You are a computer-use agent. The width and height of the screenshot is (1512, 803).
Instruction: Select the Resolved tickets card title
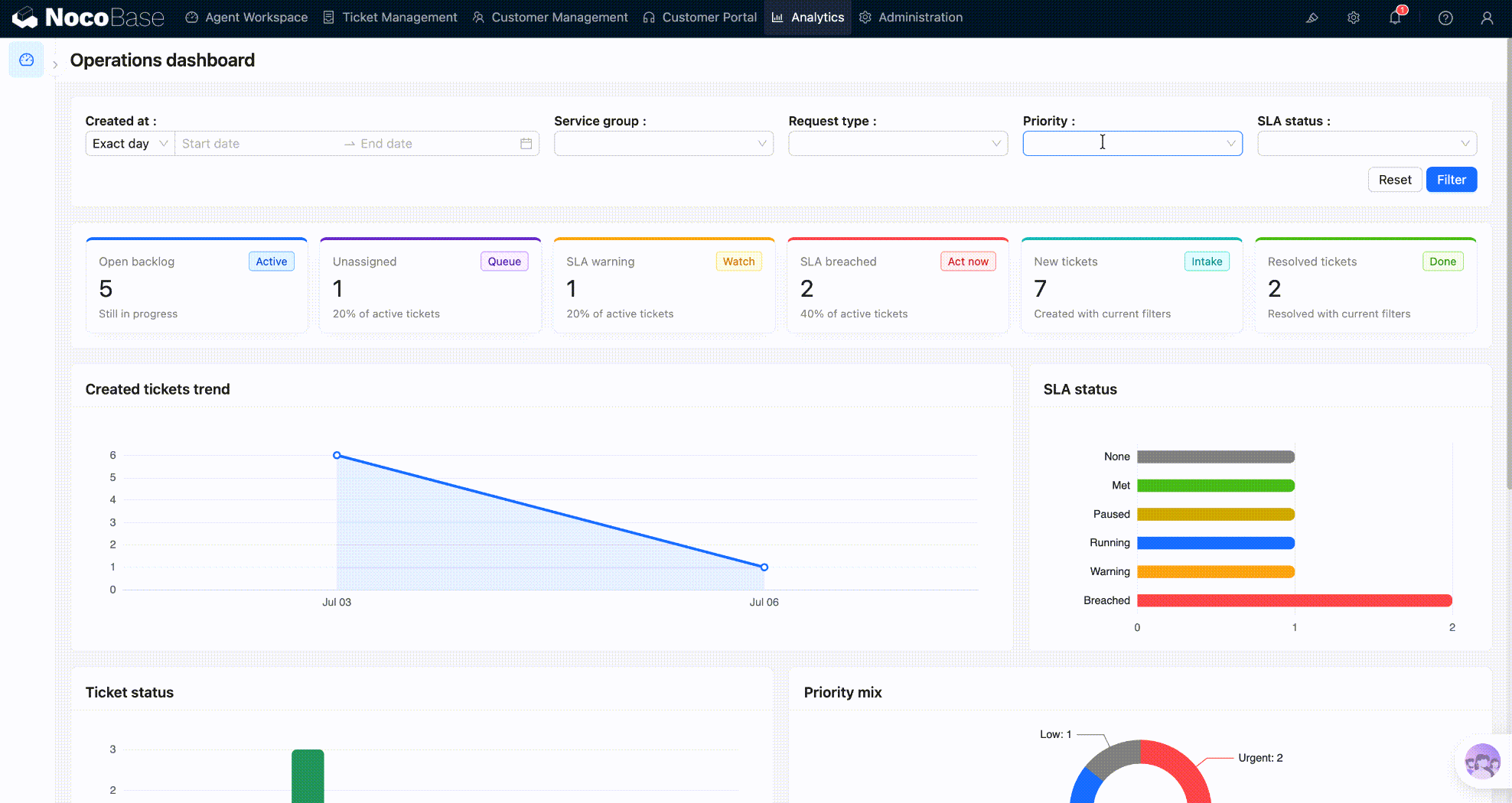1312,262
